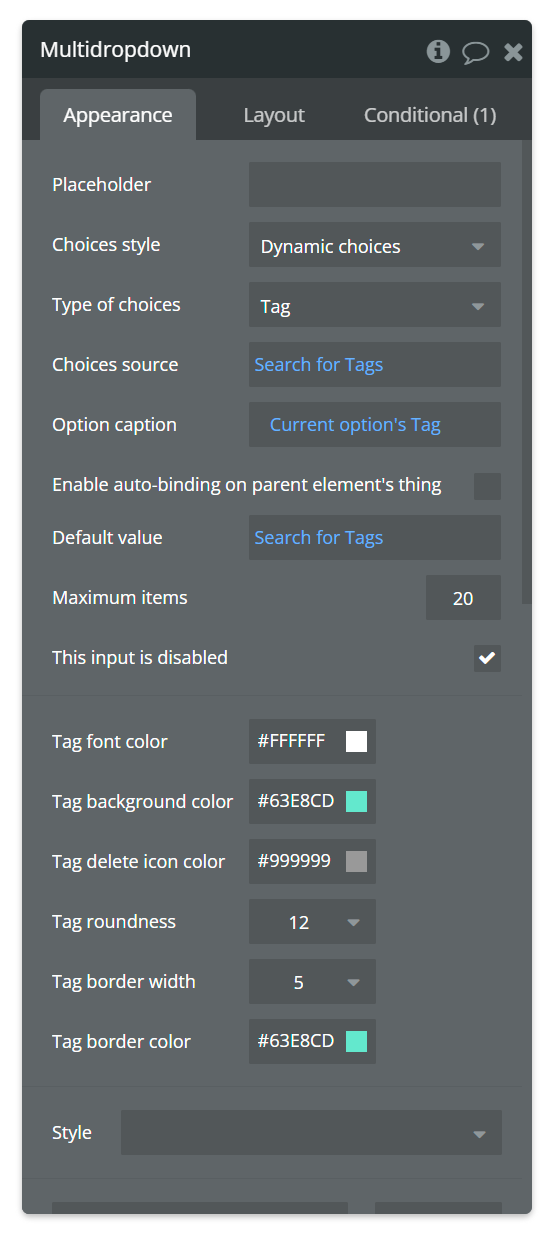Expand Tag roundness dropdown
Screen dimensions: 555x1233
312,922
